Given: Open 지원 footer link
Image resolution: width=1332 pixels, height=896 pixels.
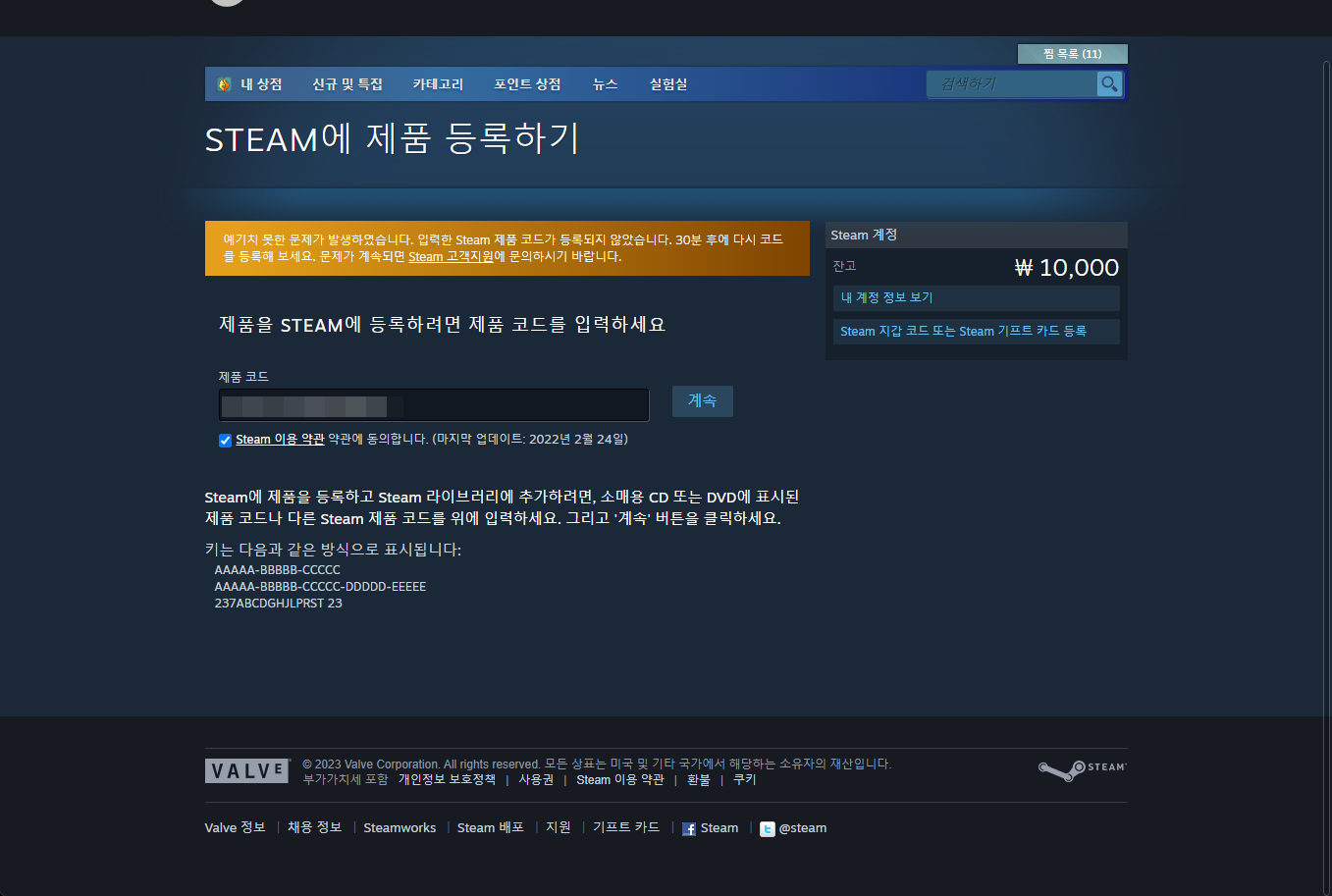Looking at the screenshot, I should click(559, 828).
